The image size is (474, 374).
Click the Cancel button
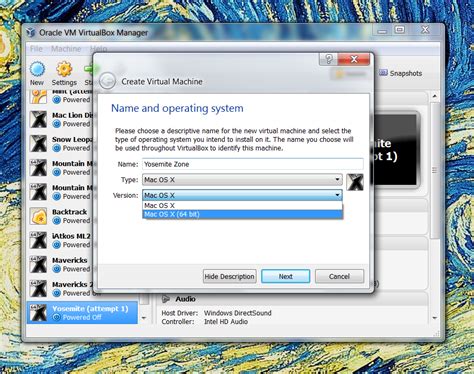339,276
